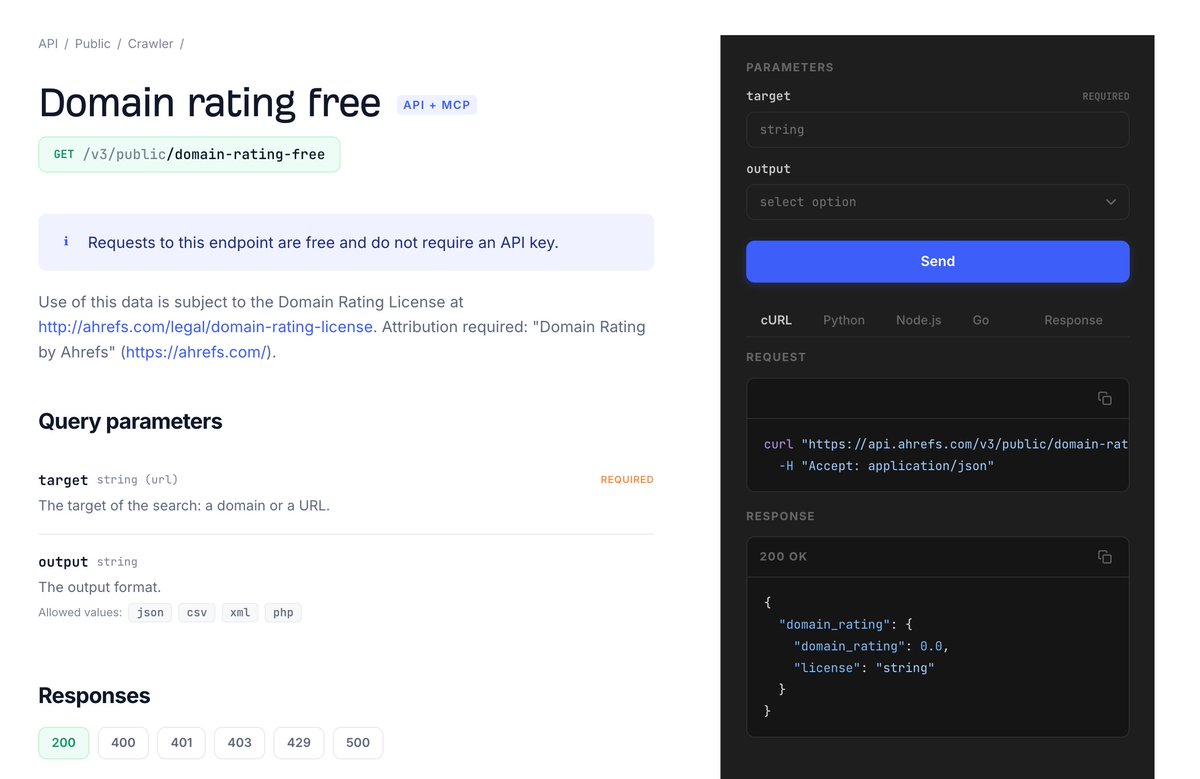The image size is (1200, 779).
Task: Click the 200 OK status label
Action: pos(783,557)
